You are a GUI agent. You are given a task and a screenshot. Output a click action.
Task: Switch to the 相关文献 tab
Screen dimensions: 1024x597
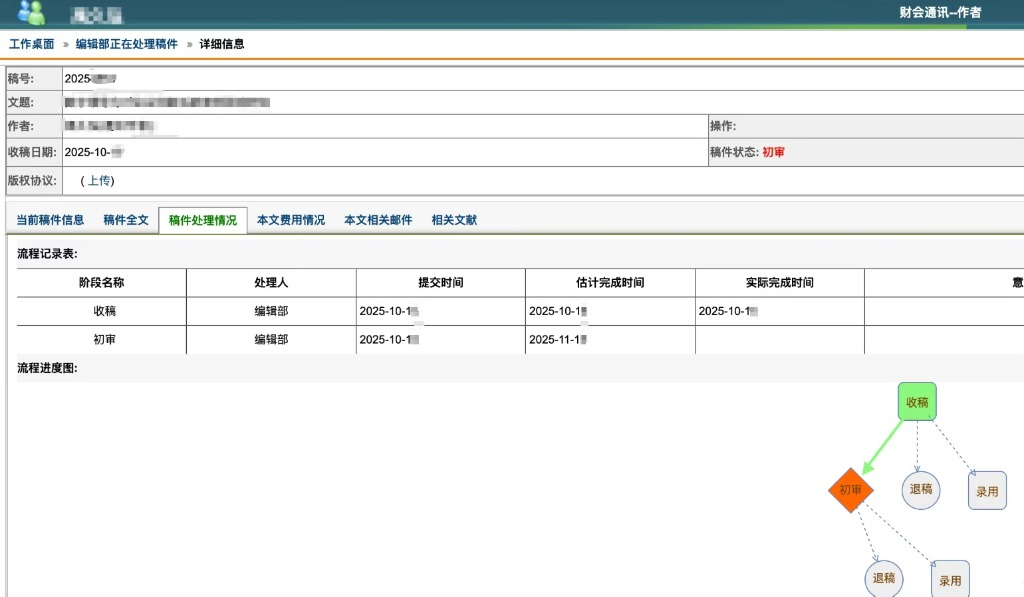tap(454, 220)
